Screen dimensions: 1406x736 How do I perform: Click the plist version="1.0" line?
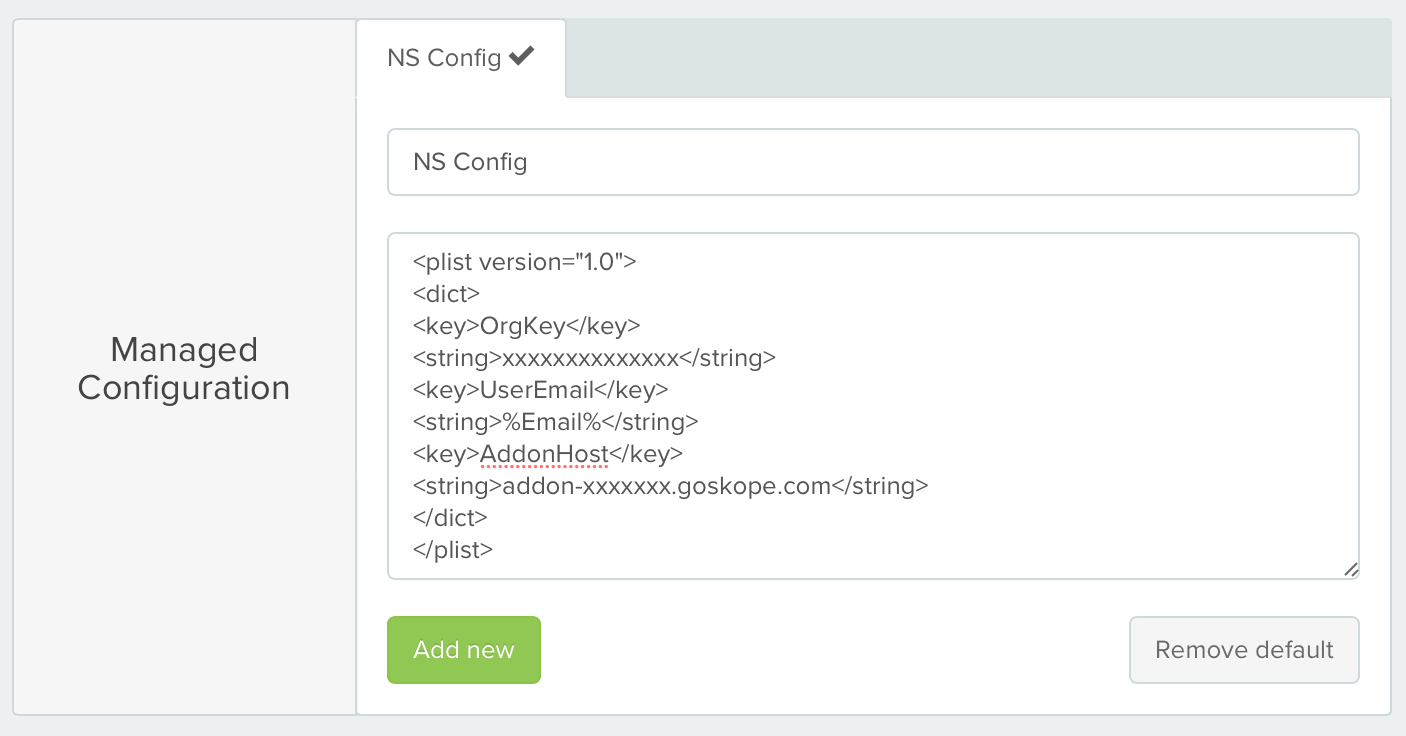[x=525, y=262]
